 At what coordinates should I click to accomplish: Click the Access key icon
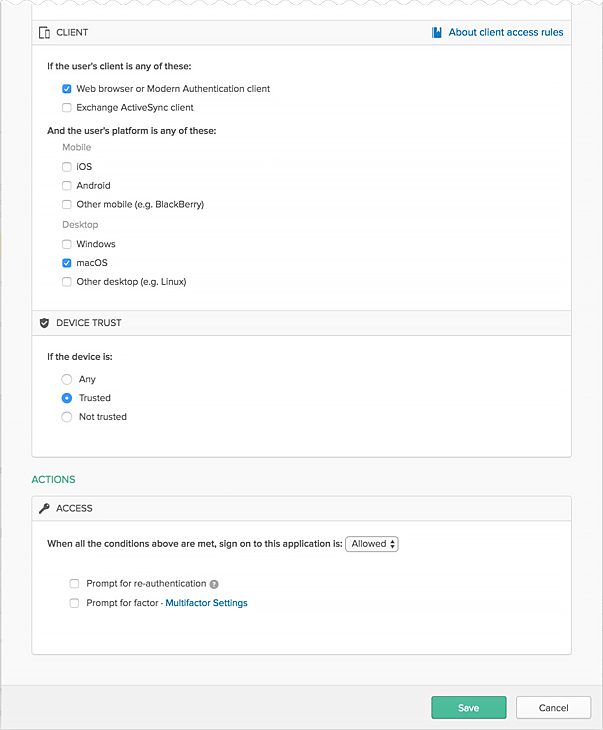point(44,508)
